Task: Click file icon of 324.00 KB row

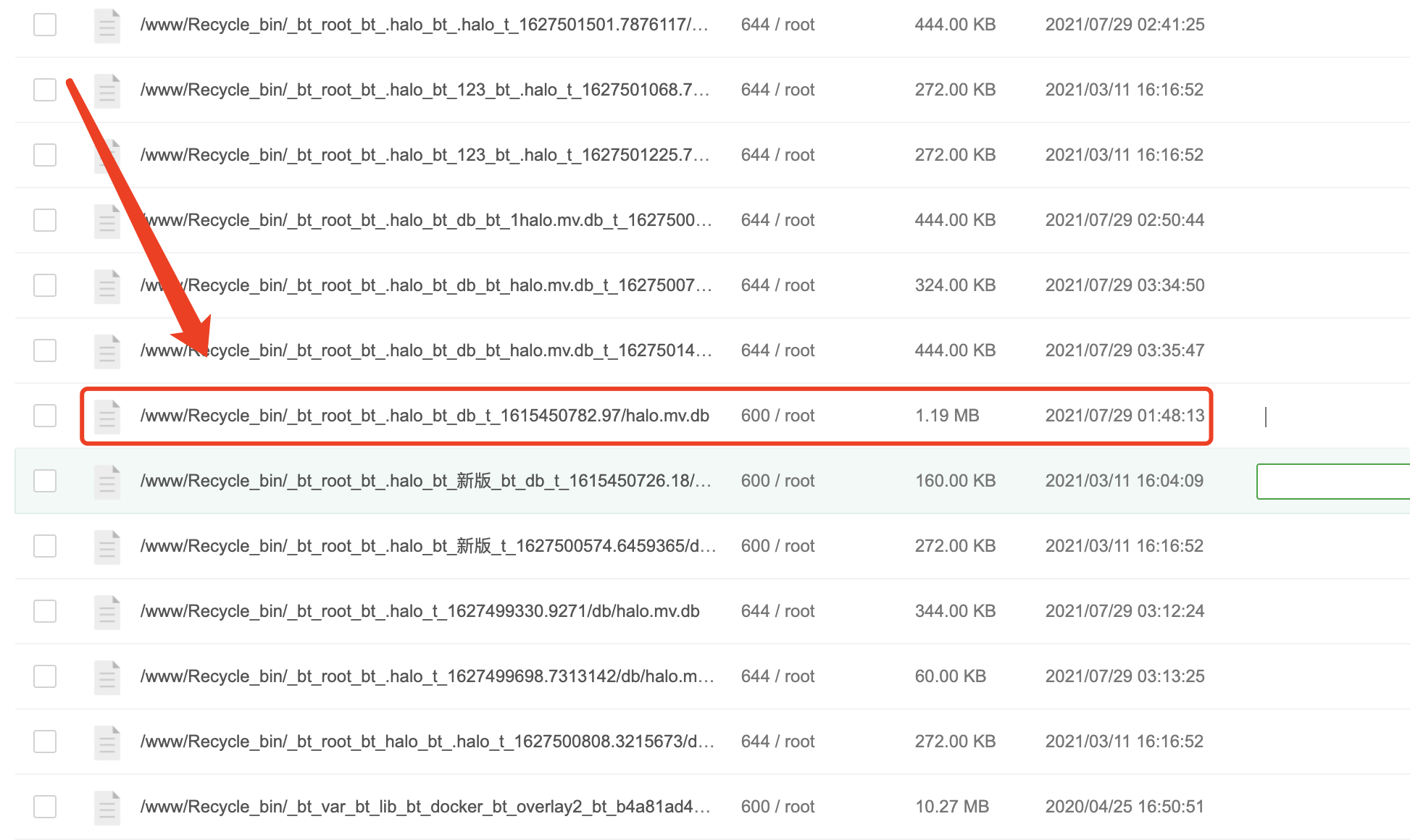Action: (107, 286)
